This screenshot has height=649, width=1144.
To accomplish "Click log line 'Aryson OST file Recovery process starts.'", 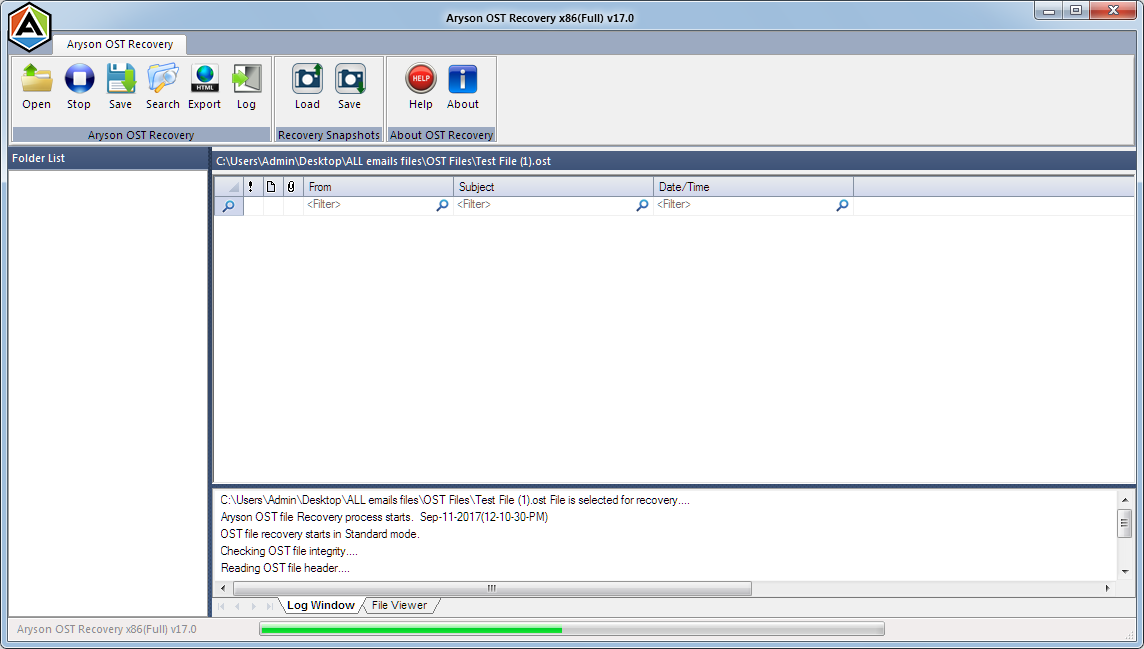I will [x=316, y=517].
